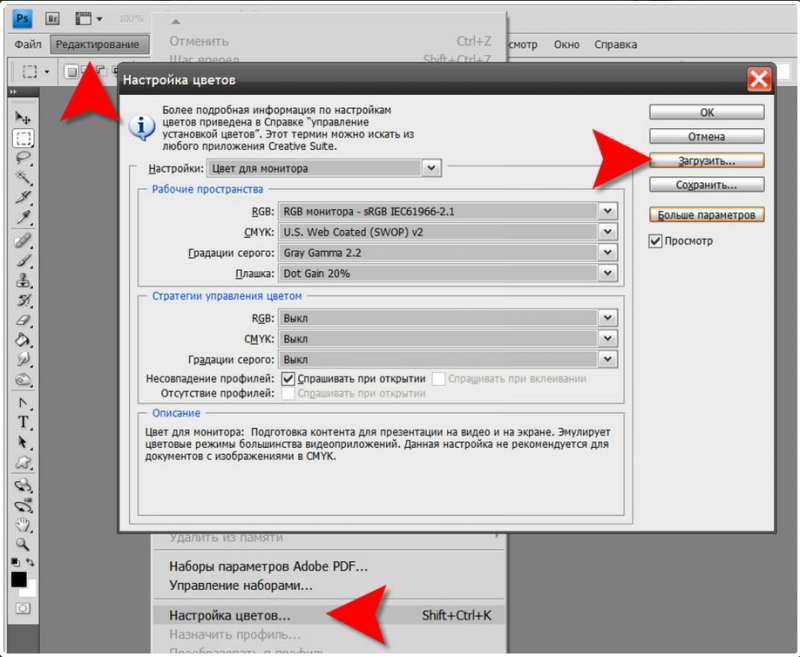Screen dimensions: 800x657
Task: Open the Файл menu
Action: (x=28, y=44)
